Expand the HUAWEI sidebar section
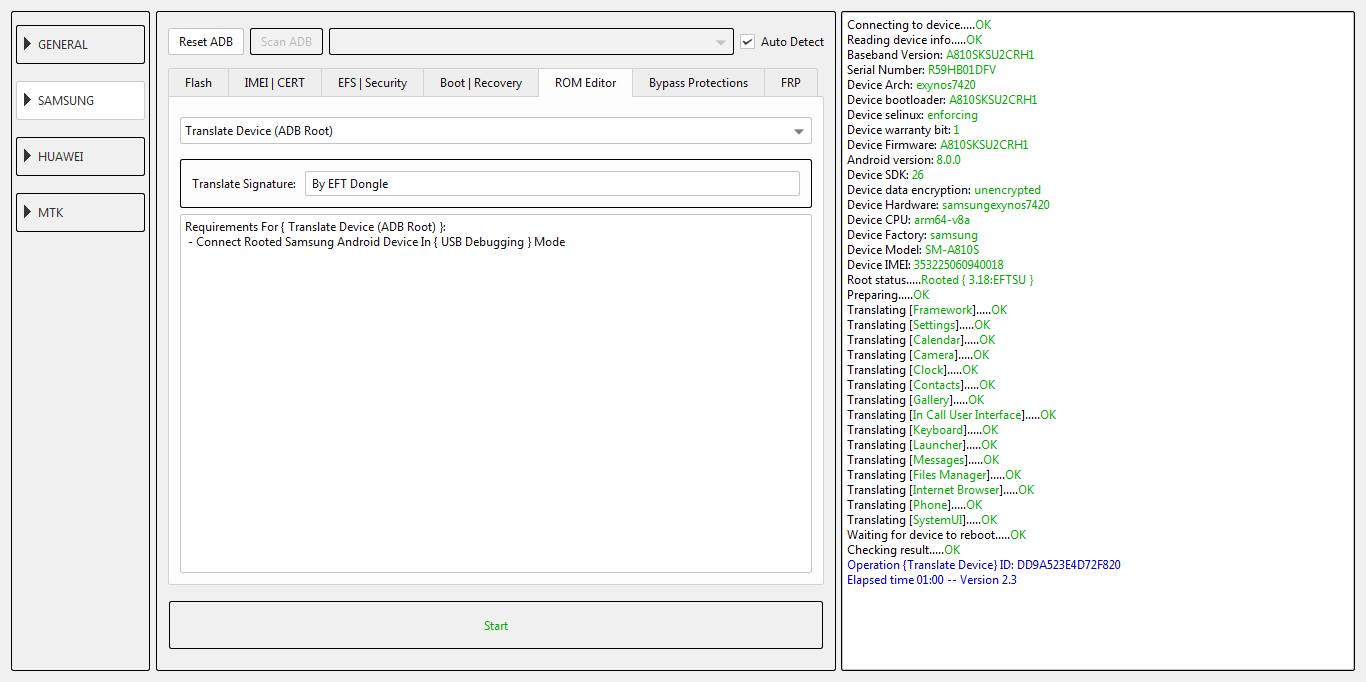The height and width of the screenshot is (682, 1366). 81,156
